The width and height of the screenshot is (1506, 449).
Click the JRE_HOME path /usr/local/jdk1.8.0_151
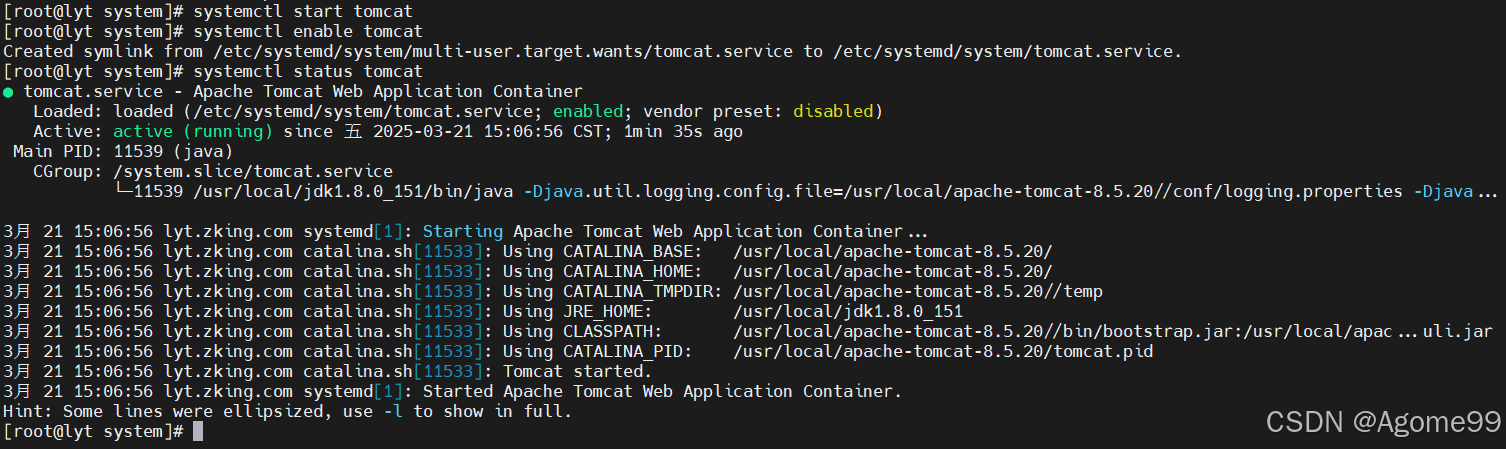click(x=848, y=312)
